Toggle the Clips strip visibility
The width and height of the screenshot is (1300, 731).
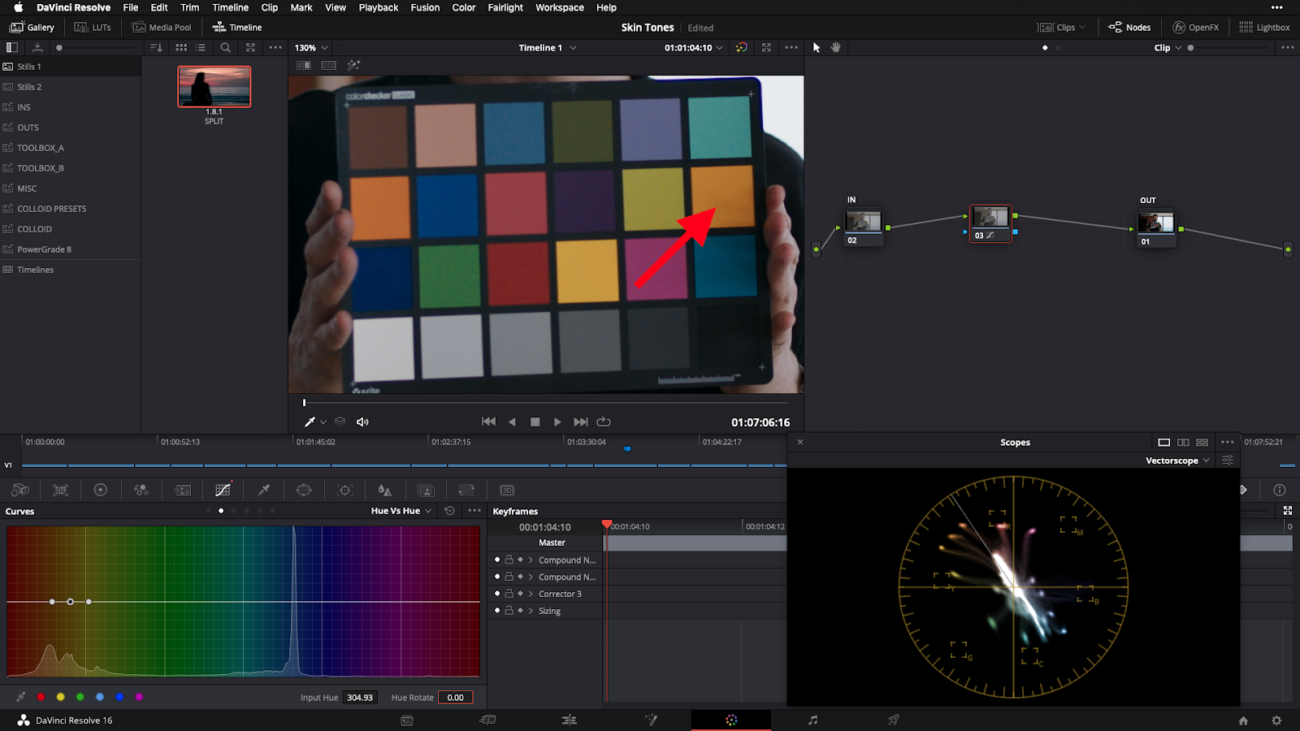pyautogui.click(x=1060, y=27)
